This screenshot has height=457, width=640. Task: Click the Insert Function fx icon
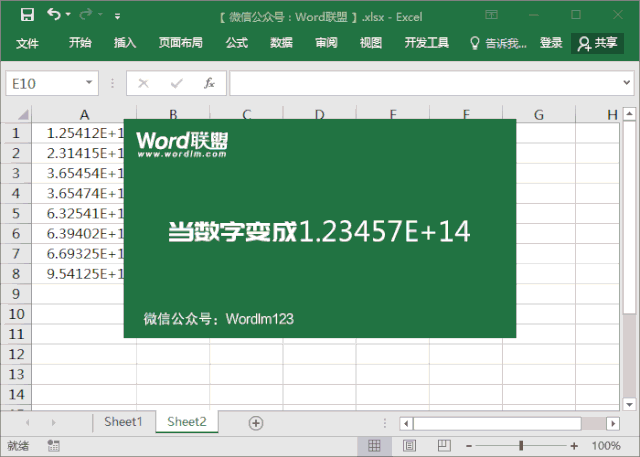click(x=209, y=83)
